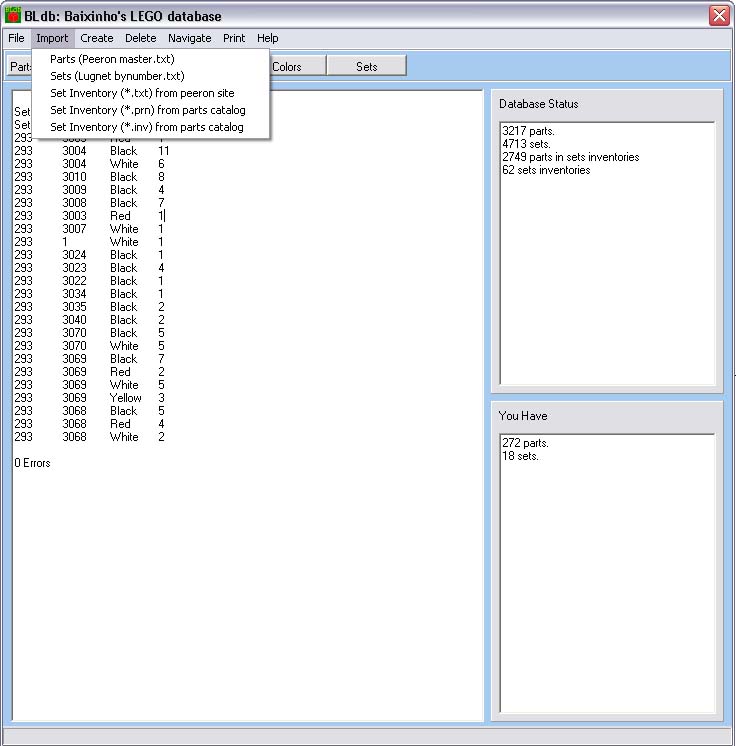Open the Delete menu

[140, 38]
